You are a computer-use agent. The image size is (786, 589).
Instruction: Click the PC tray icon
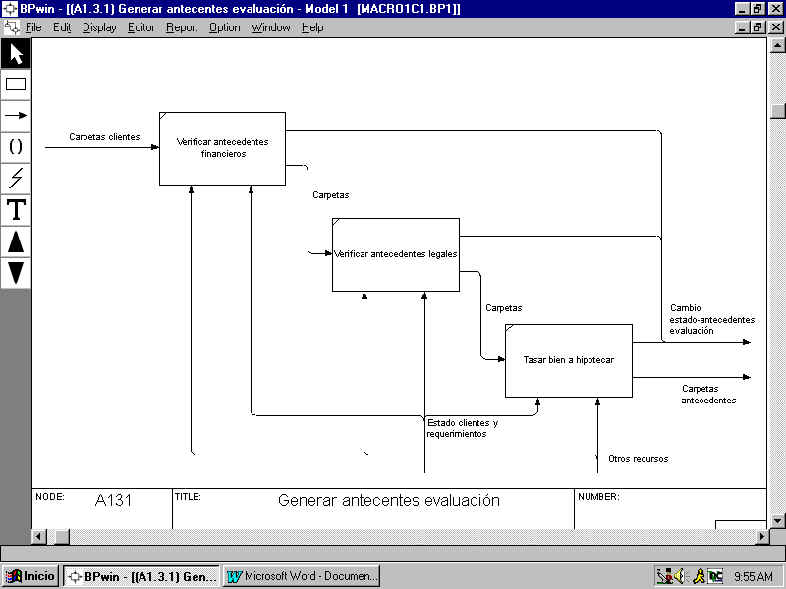pyautogui.click(x=715, y=576)
